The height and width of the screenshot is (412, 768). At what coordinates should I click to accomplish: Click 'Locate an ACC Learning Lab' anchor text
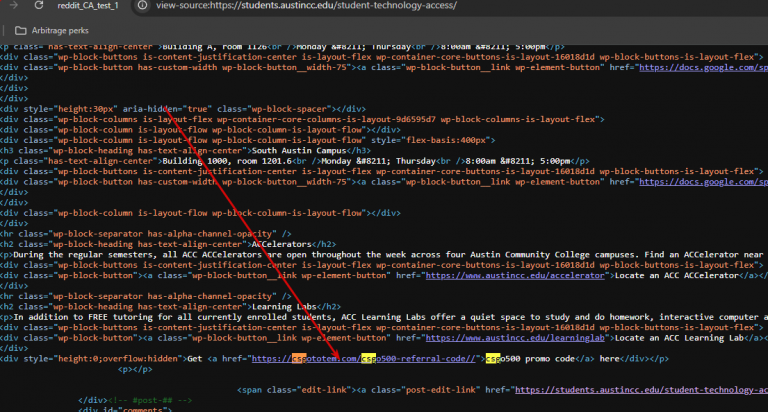pos(678,338)
